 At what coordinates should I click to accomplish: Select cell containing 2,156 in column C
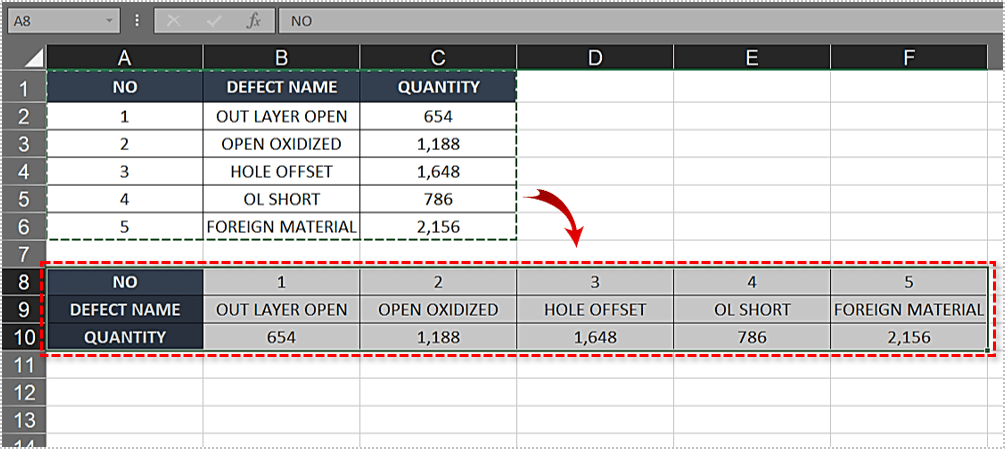click(438, 227)
